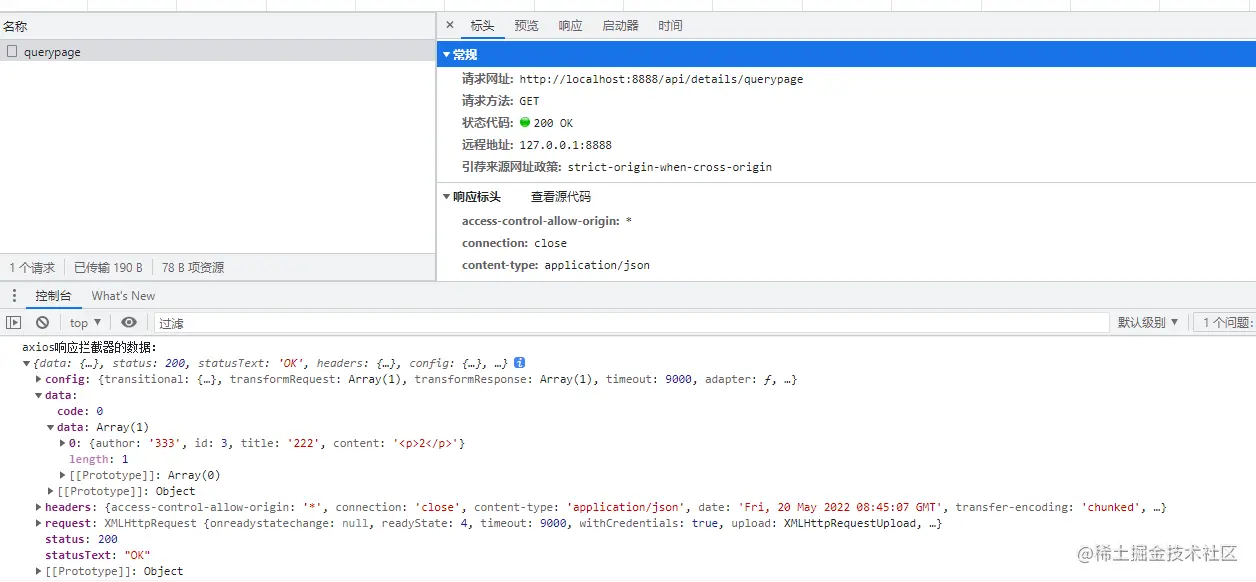This screenshot has height=582, width=1256.
Task: Open live expression eye icon
Action: [129, 322]
